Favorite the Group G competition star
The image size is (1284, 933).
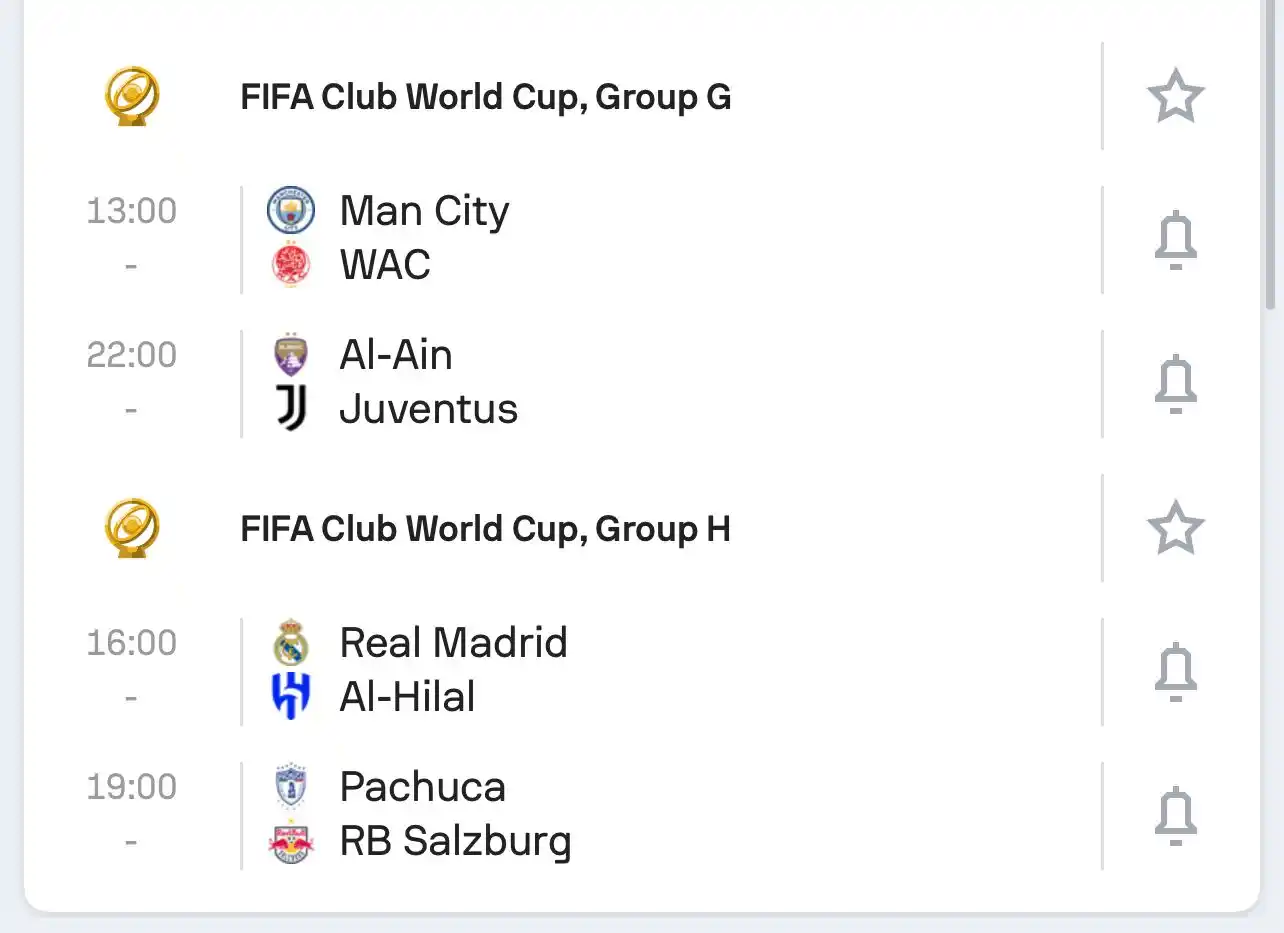point(1175,96)
